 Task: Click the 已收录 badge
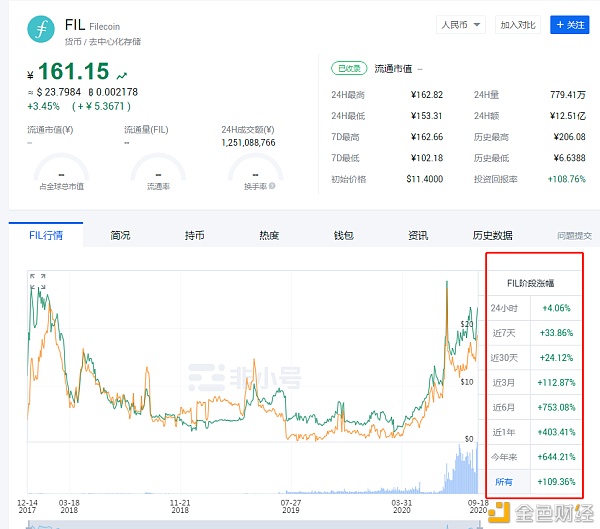(349, 69)
